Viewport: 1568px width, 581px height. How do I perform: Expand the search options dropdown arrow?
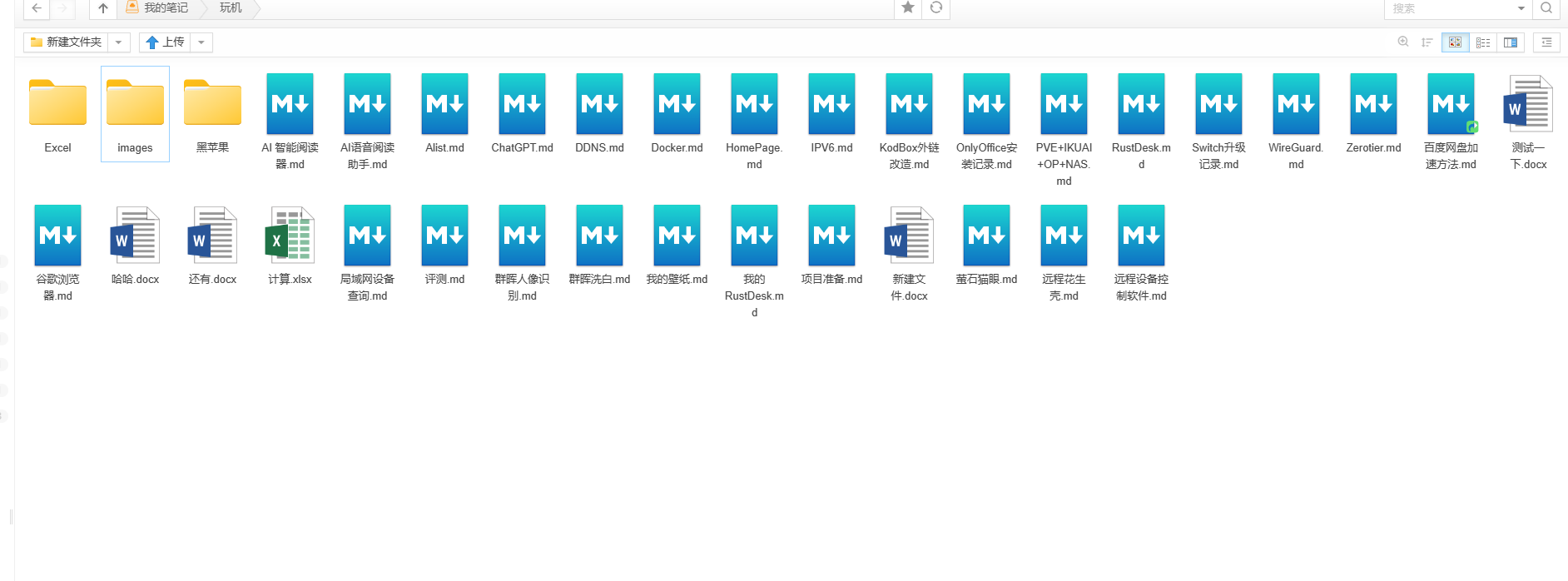1521,8
